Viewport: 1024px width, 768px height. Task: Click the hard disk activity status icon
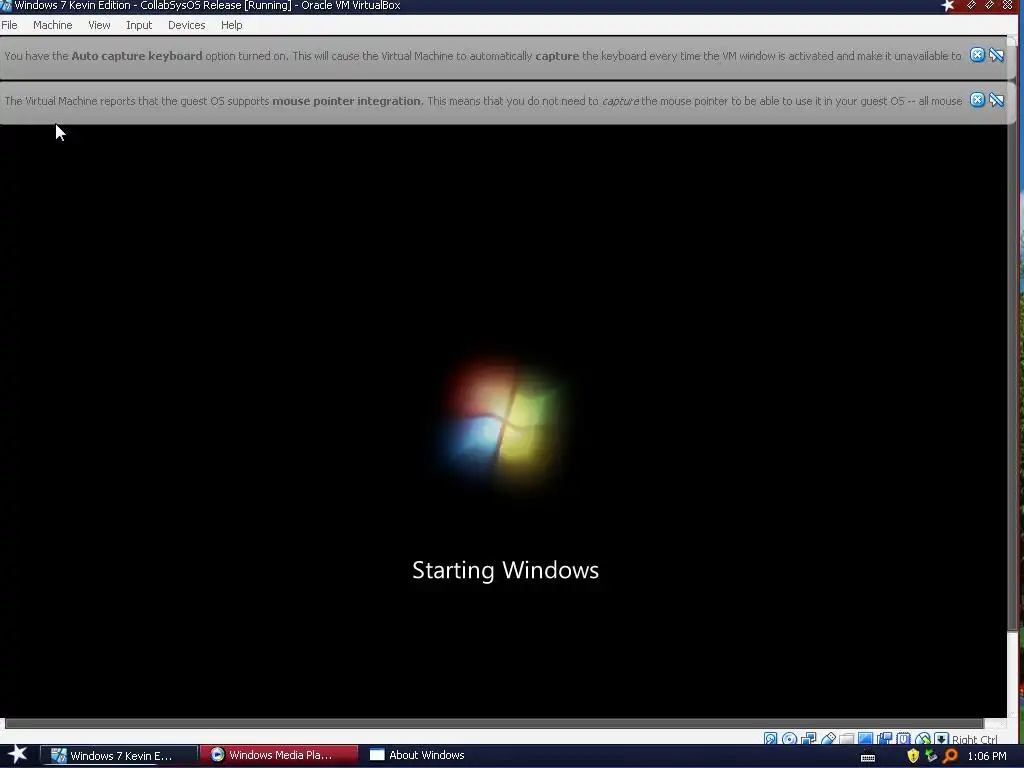tap(771, 739)
